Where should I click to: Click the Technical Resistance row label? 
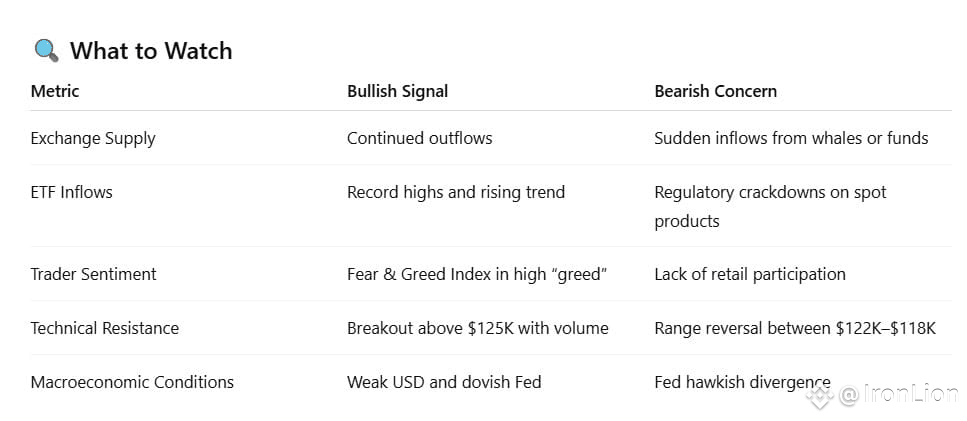[x=105, y=328]
